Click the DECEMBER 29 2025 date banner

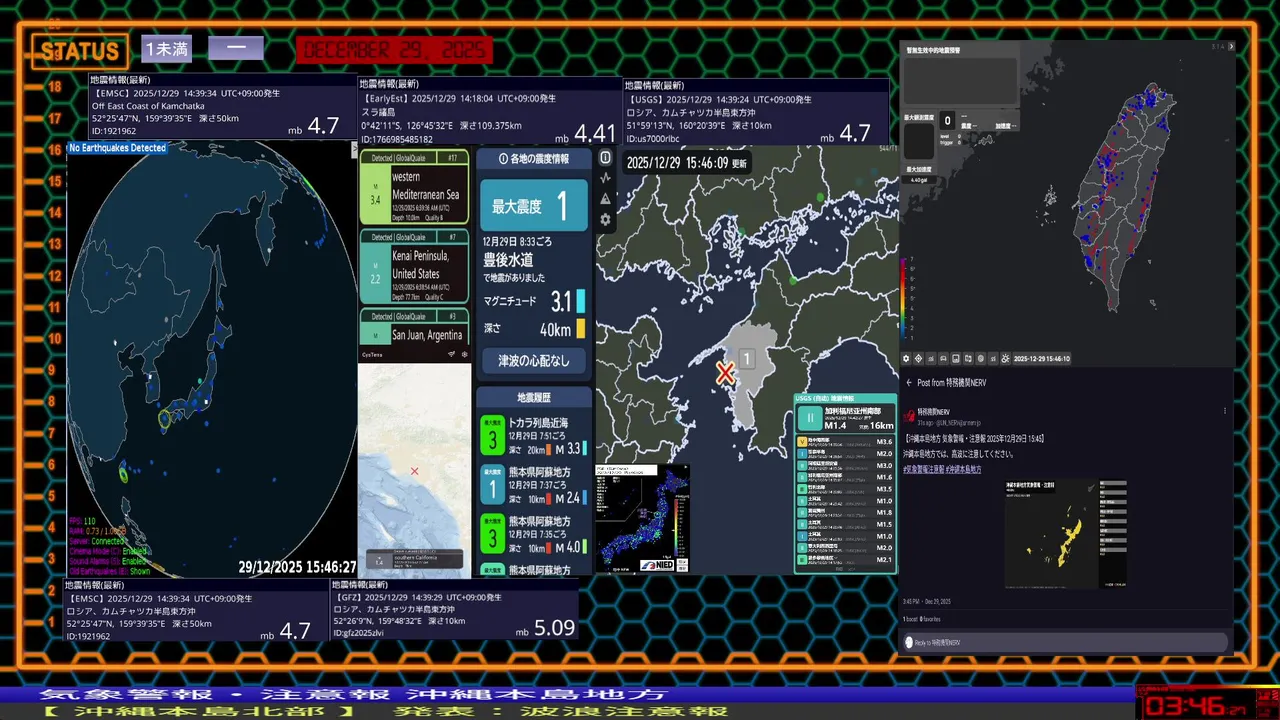(395, 50)
